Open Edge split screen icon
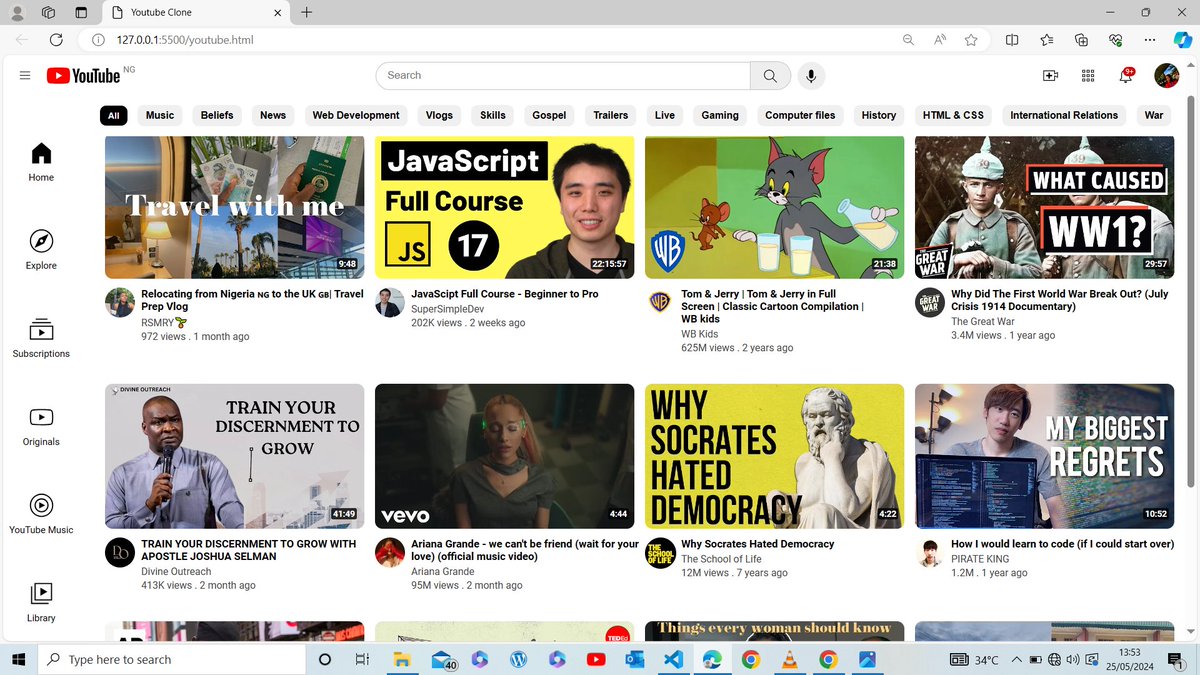The width and height of the screenshot is (1200, 675). [x=1012, y=40]
